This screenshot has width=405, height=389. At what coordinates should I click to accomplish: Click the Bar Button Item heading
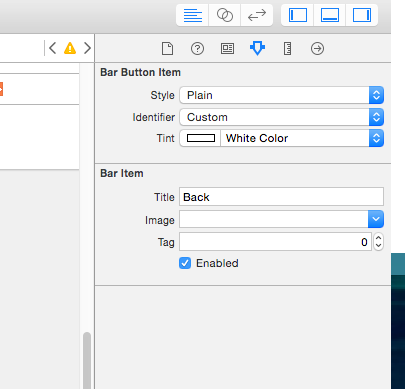(x=140, y=72)
